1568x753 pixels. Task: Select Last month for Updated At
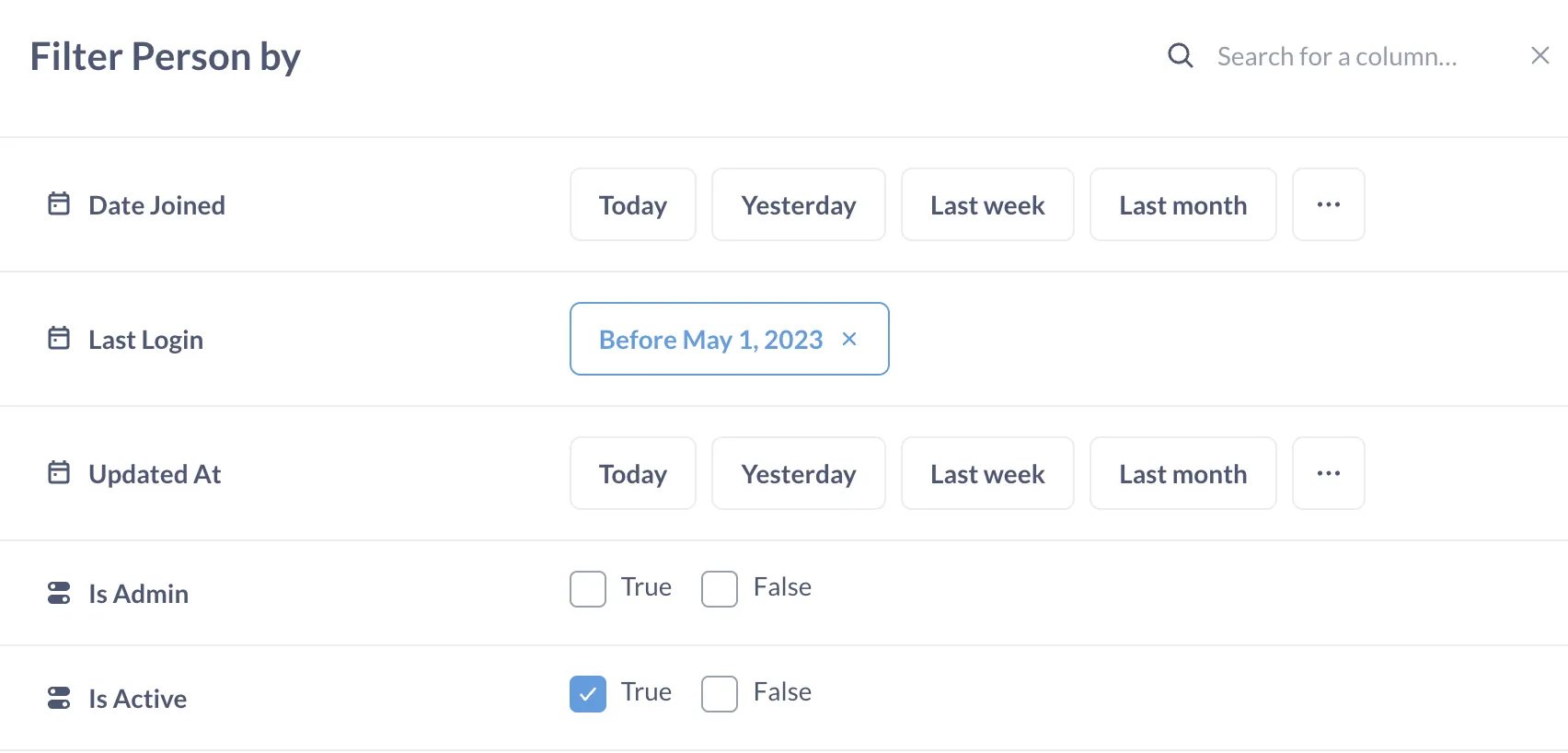pos(1182,473)
